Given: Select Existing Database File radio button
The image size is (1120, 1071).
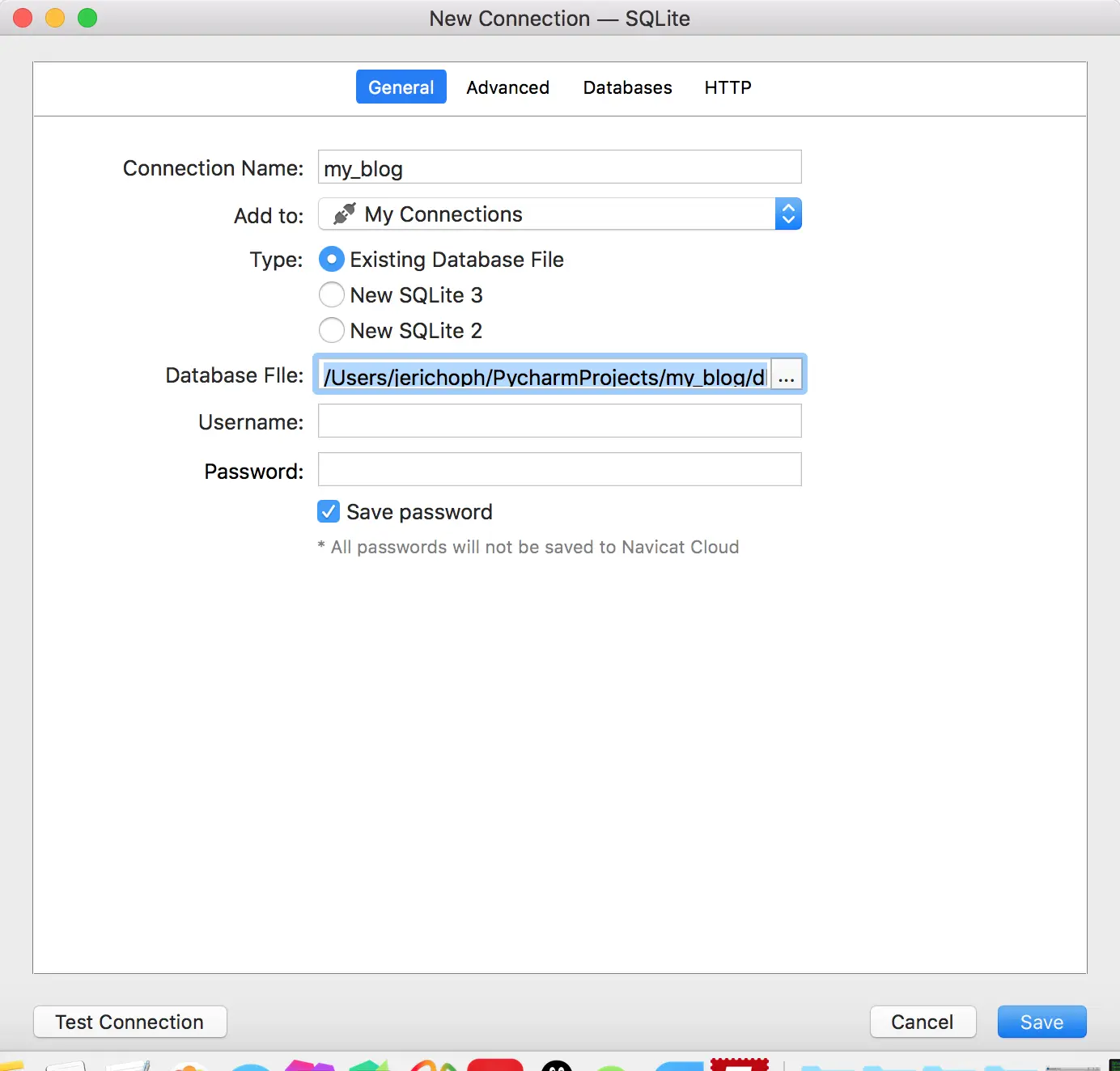Looking at the screenshot, I should [x=332, y=259].
